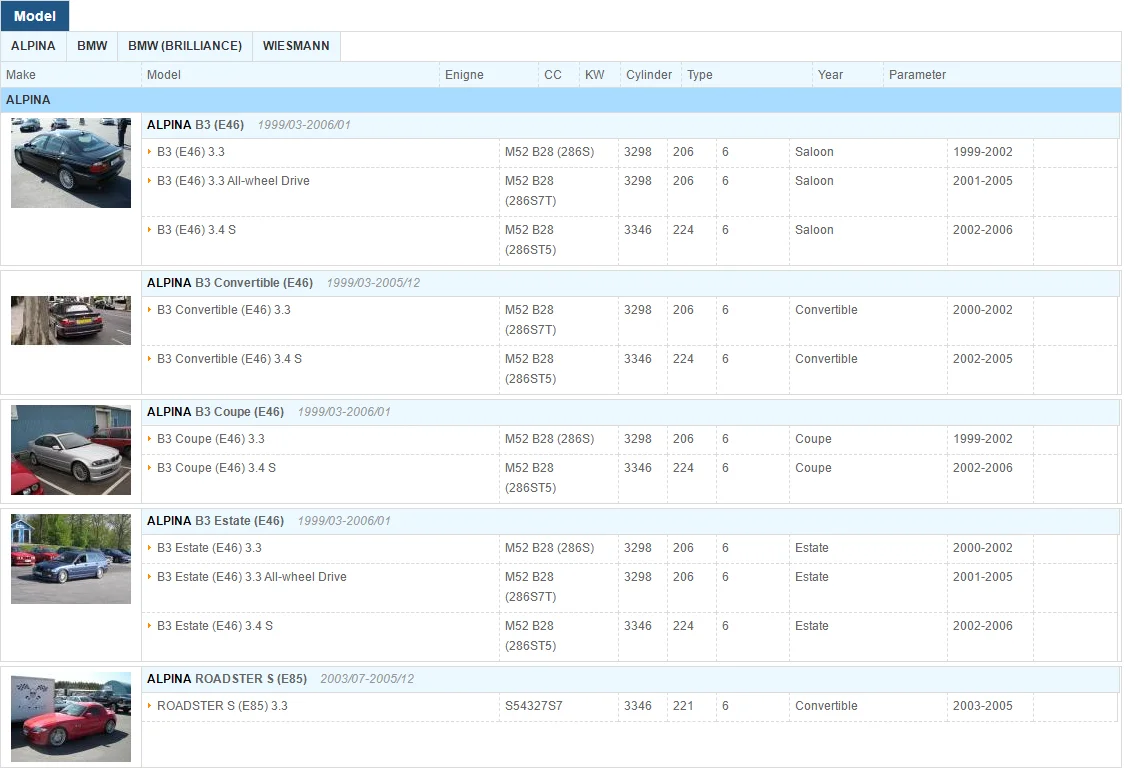The width and height of the screenshot is (1130, 771).
Task: Open B3 (E46) 3.4 S link
Action: point(197,230)
